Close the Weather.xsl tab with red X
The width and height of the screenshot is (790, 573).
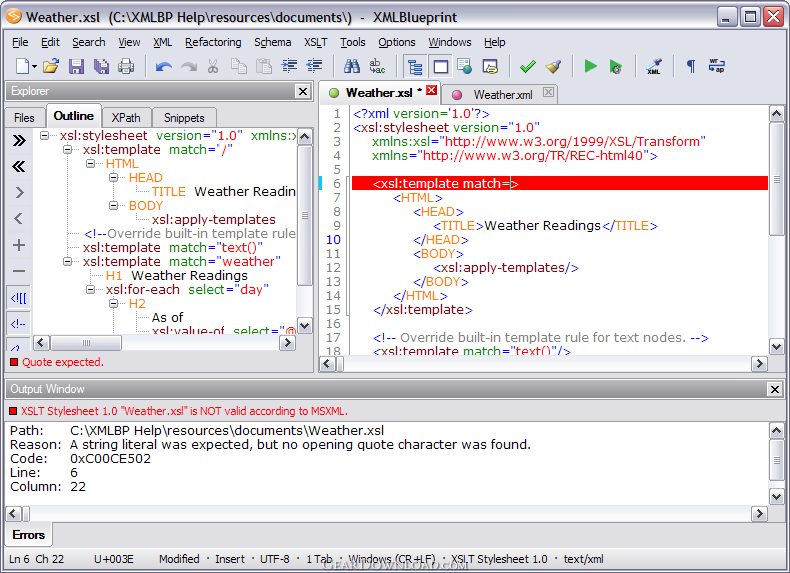click(431, 90)
